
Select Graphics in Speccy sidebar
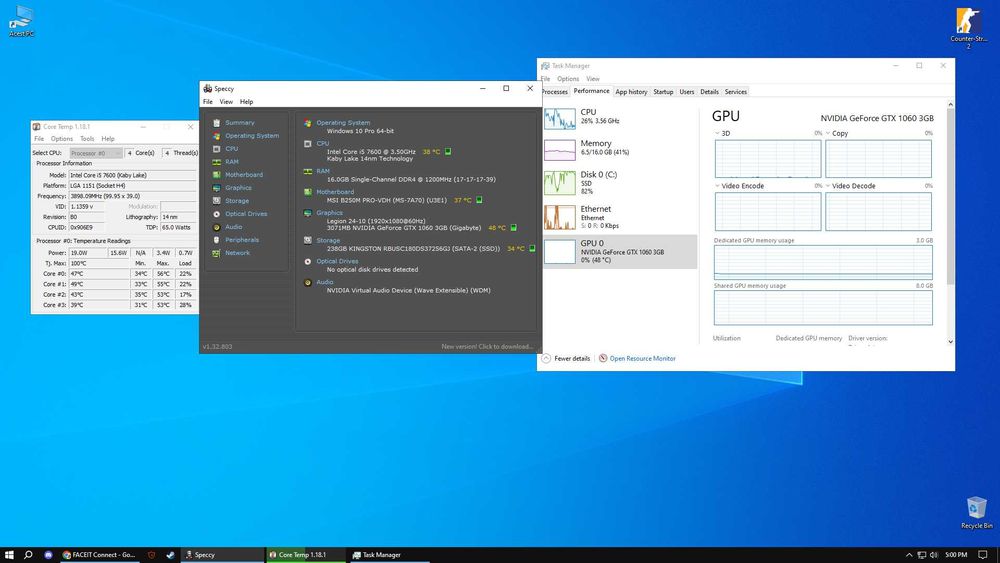pyautogui.click(x=238, y=187)
